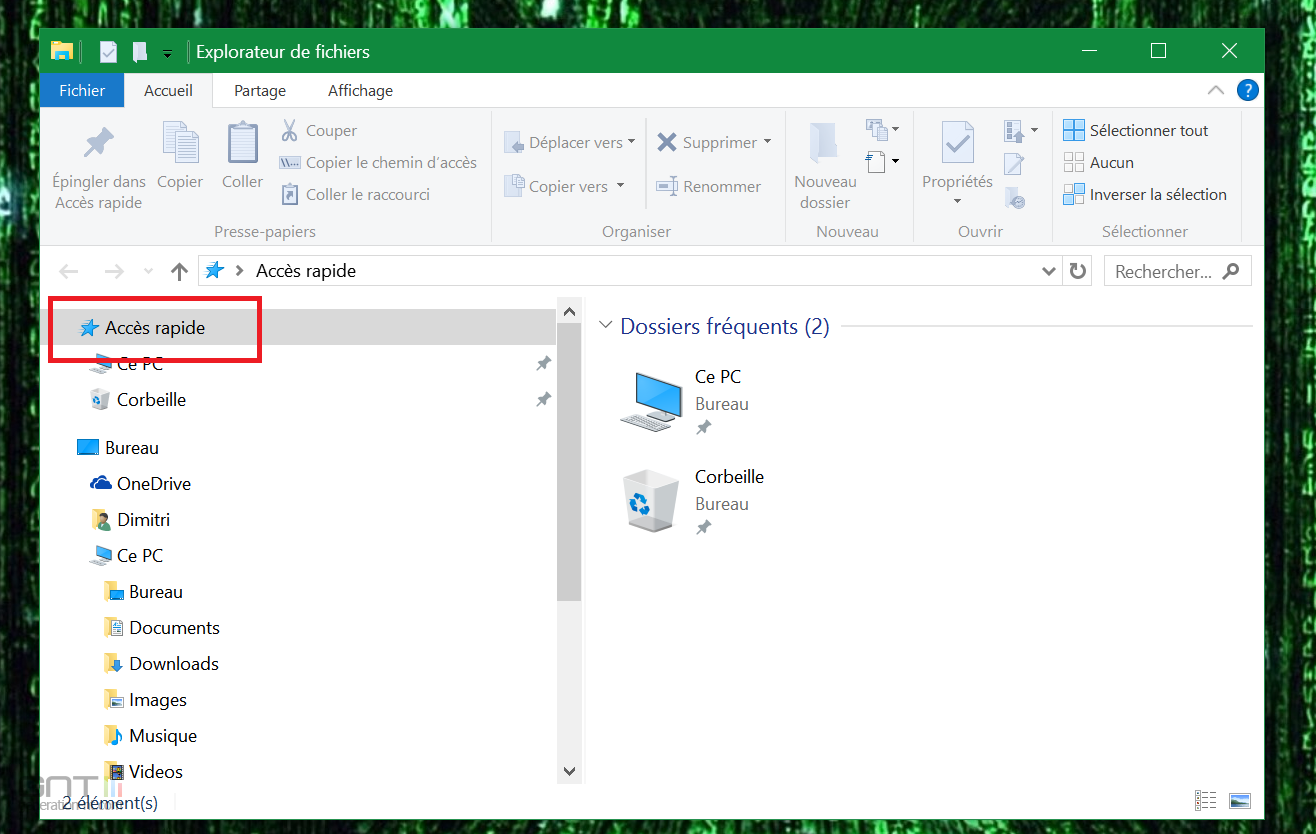Click the navigation pane scrollbar thumb
Viewport: 1316px width, 834px height.
pyautogui.click(x=569, y=462)
